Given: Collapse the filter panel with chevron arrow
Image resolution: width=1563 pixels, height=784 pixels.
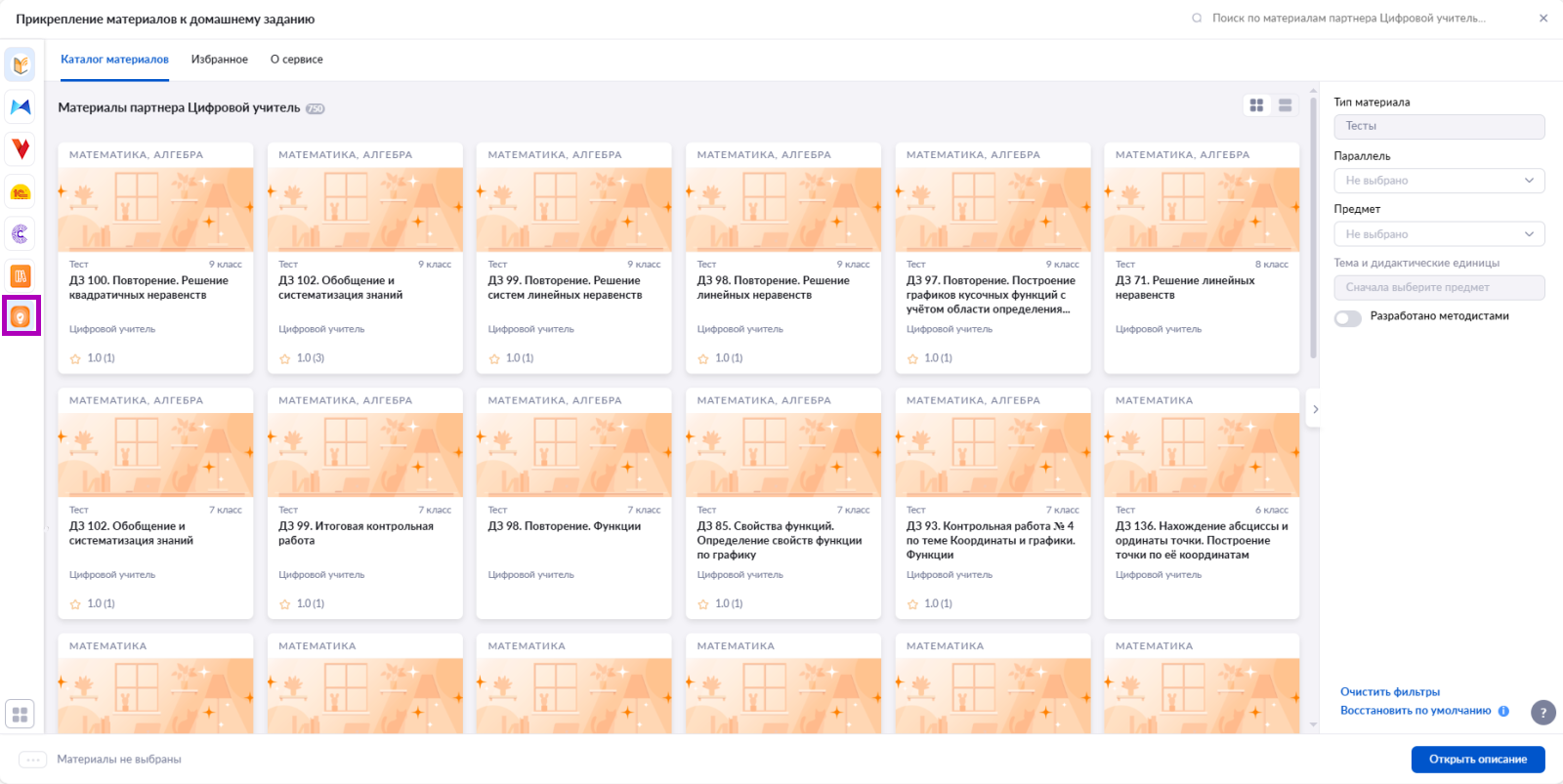Looking at the screenshot, I should click(1315, 409).
